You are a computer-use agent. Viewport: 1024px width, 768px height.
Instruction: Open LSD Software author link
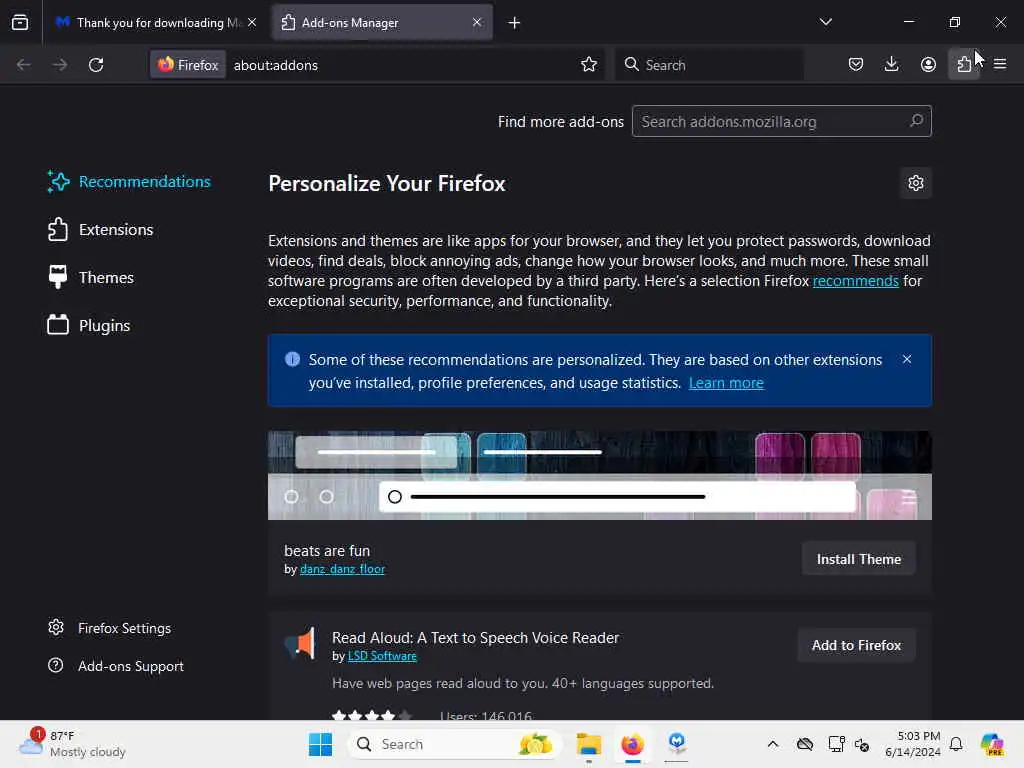[382, 656]
